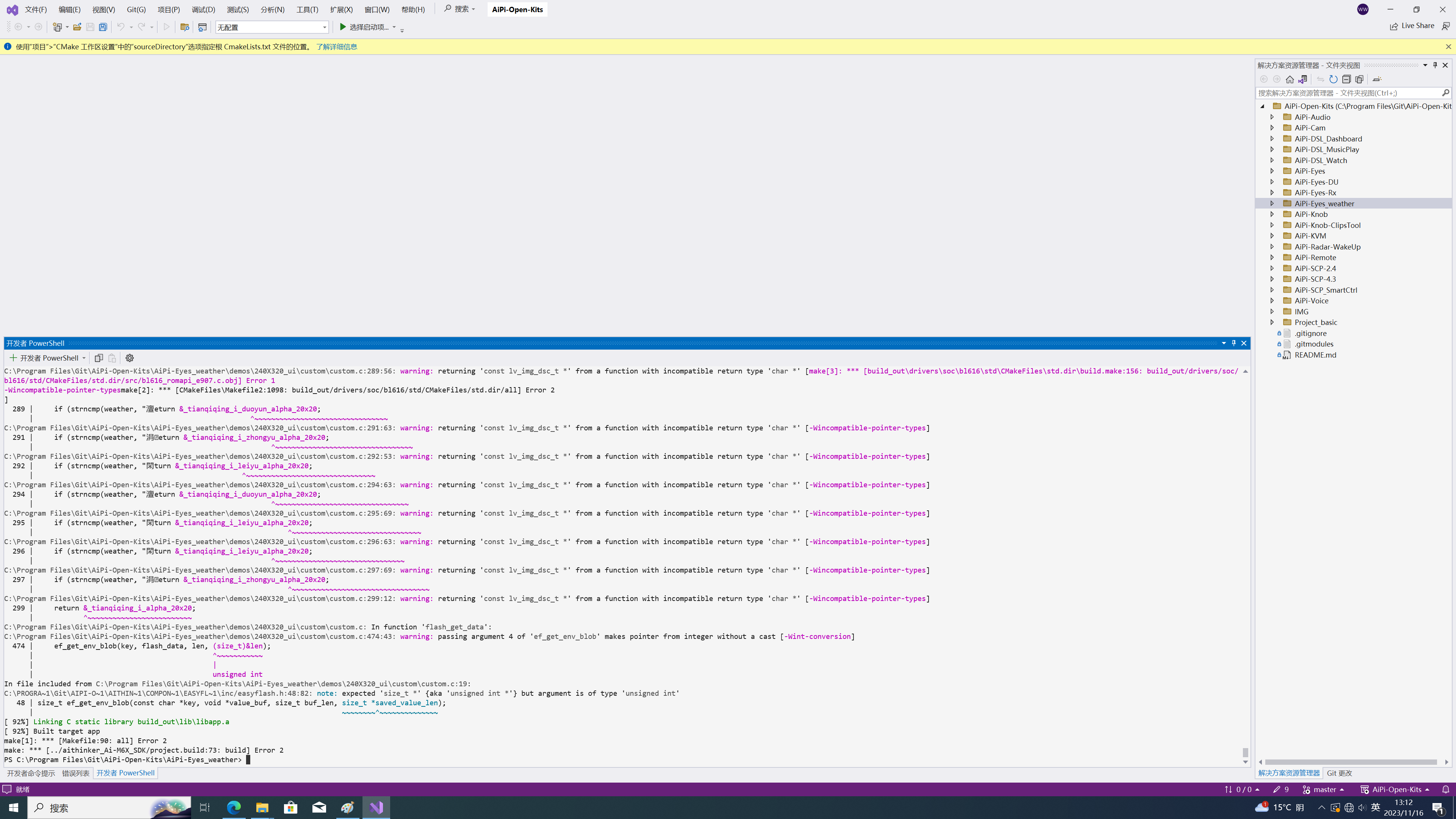Click the New Project toolbar icon
1456x819 pixels.
[x=57, y=27]
